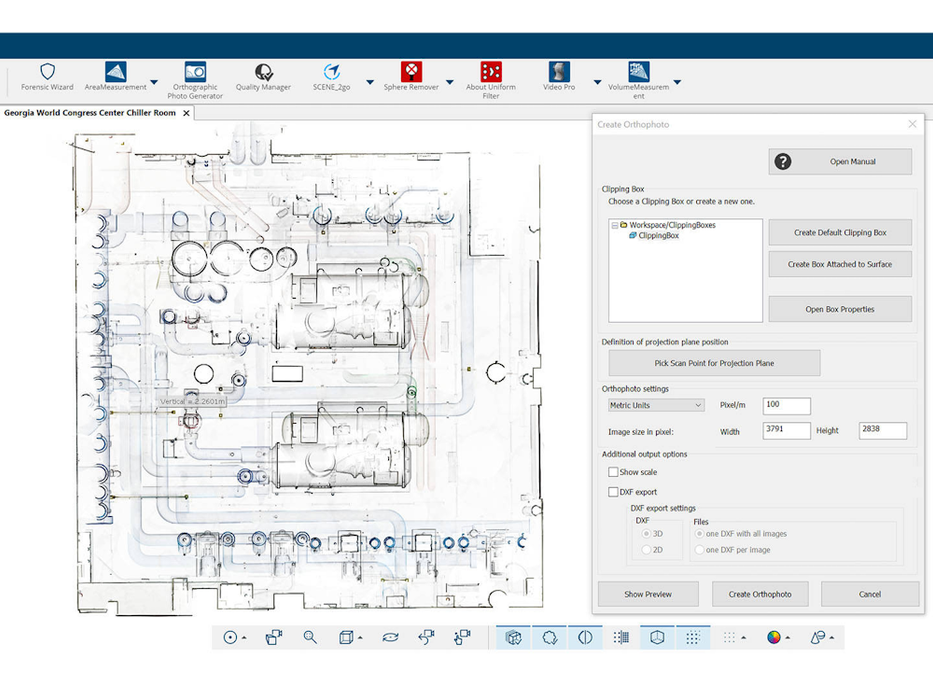Image resolution: width=933 pixels, height=700 pixels.
Task: Click the Create Orthophoto button
Action: point(760,594)
